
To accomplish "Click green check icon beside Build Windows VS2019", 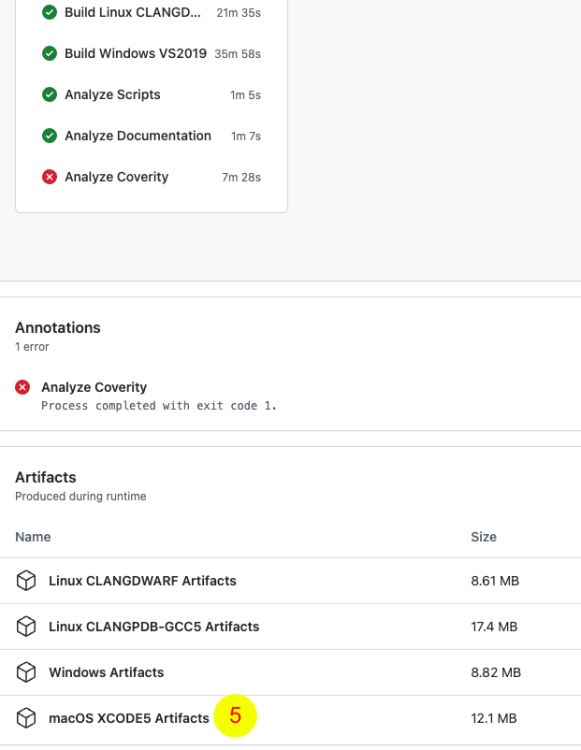I will pos(49,54).
